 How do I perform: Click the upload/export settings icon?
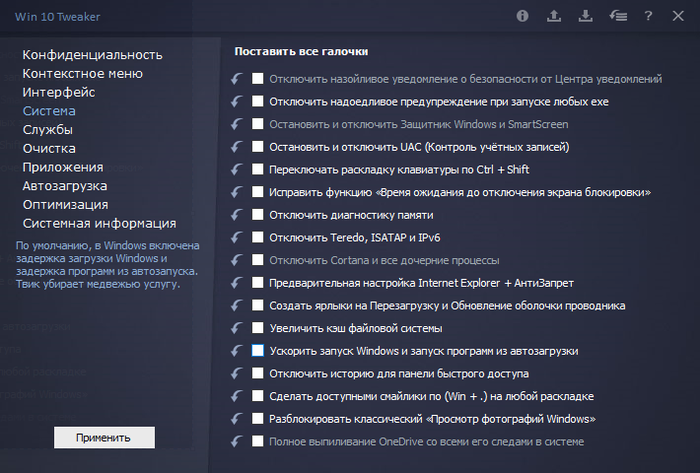(554, 16)
